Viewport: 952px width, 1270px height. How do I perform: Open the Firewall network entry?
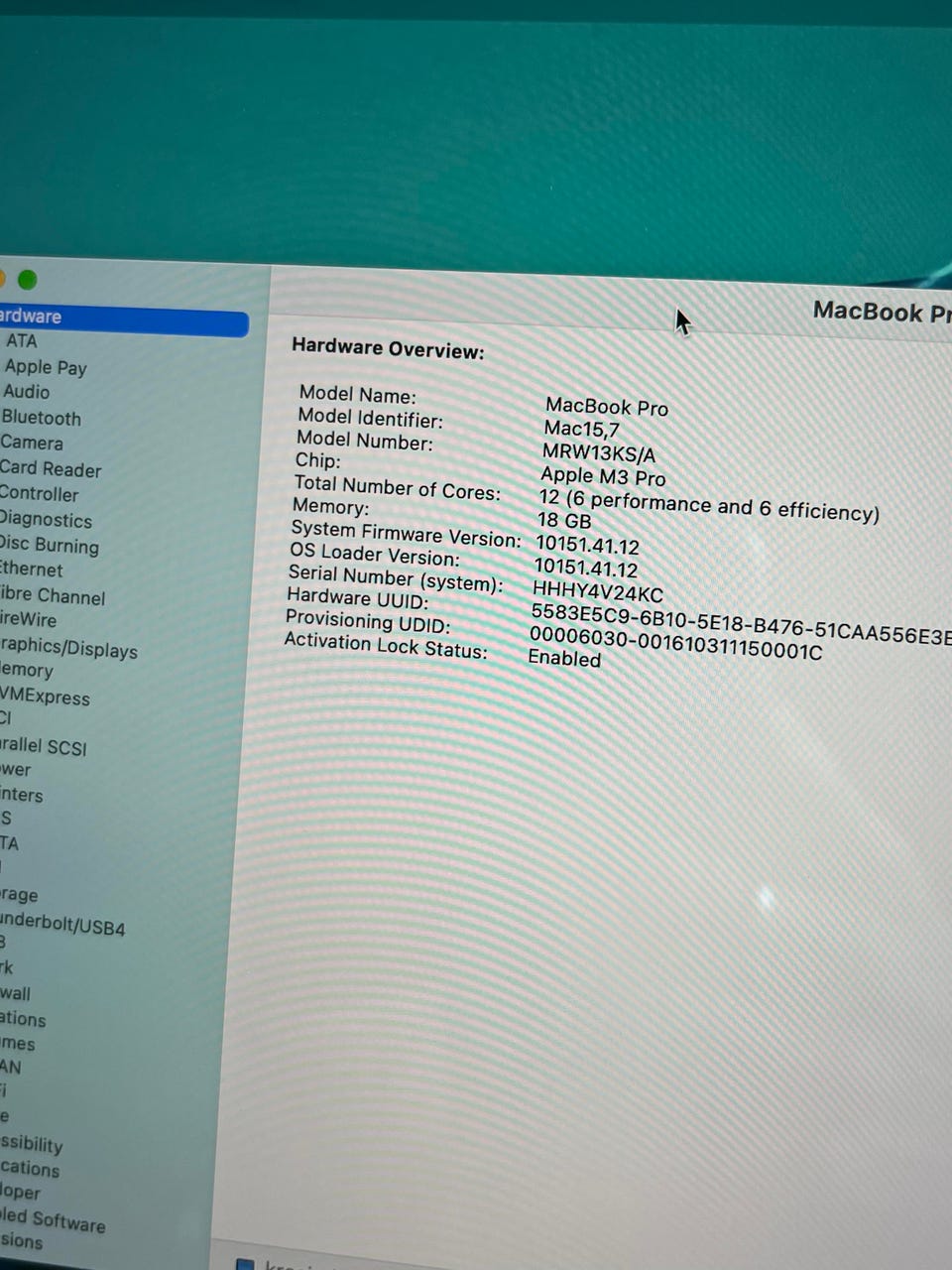15,993
